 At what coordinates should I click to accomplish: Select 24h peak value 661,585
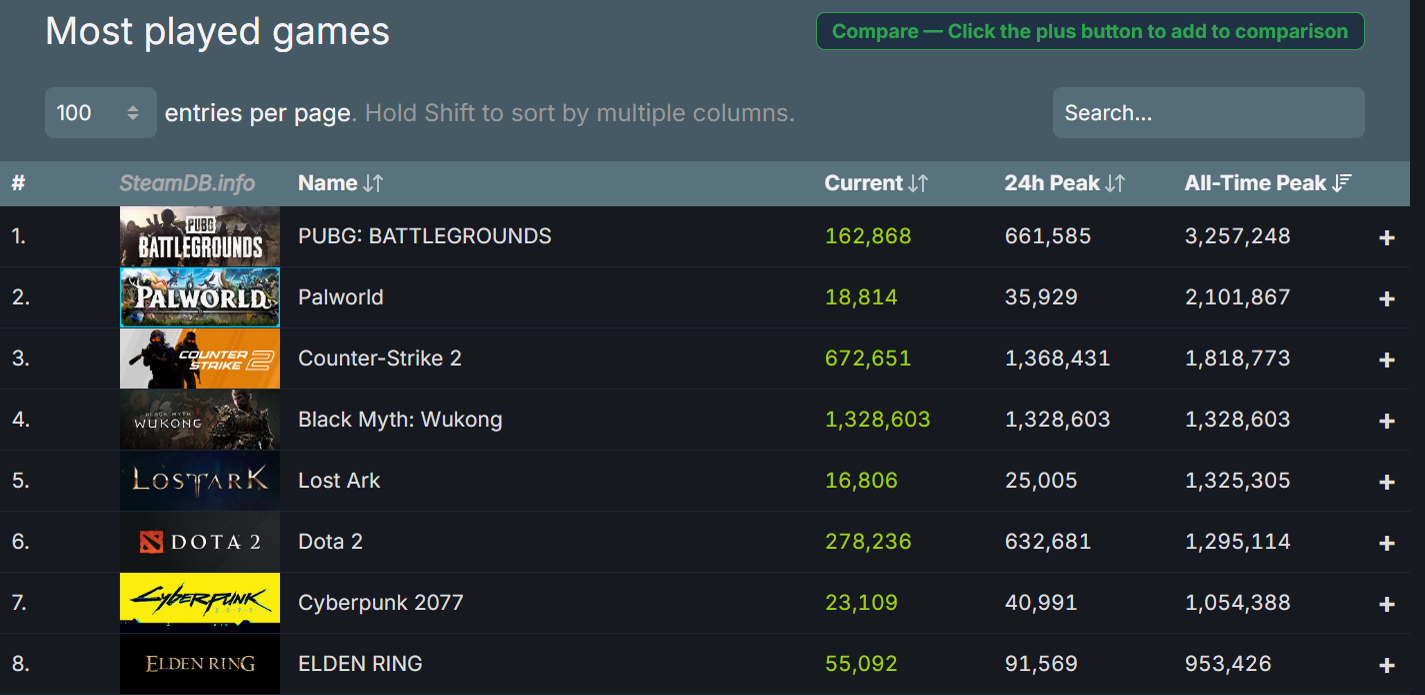[x=1048, y=236]
